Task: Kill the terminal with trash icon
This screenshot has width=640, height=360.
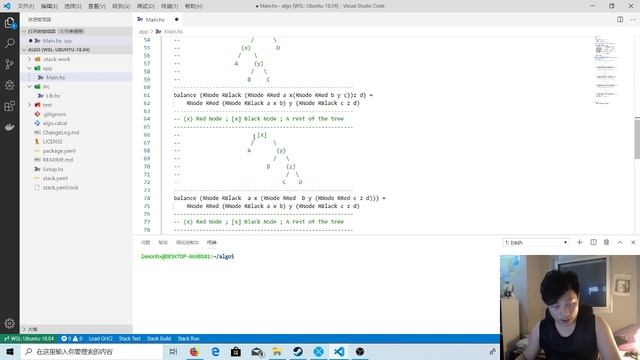Action: tap(607, 242)
